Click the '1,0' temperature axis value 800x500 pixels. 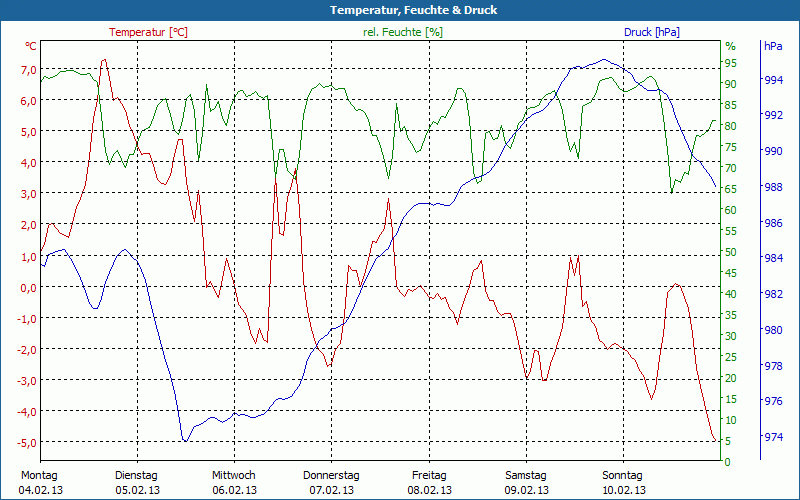(x=28, y=256)
